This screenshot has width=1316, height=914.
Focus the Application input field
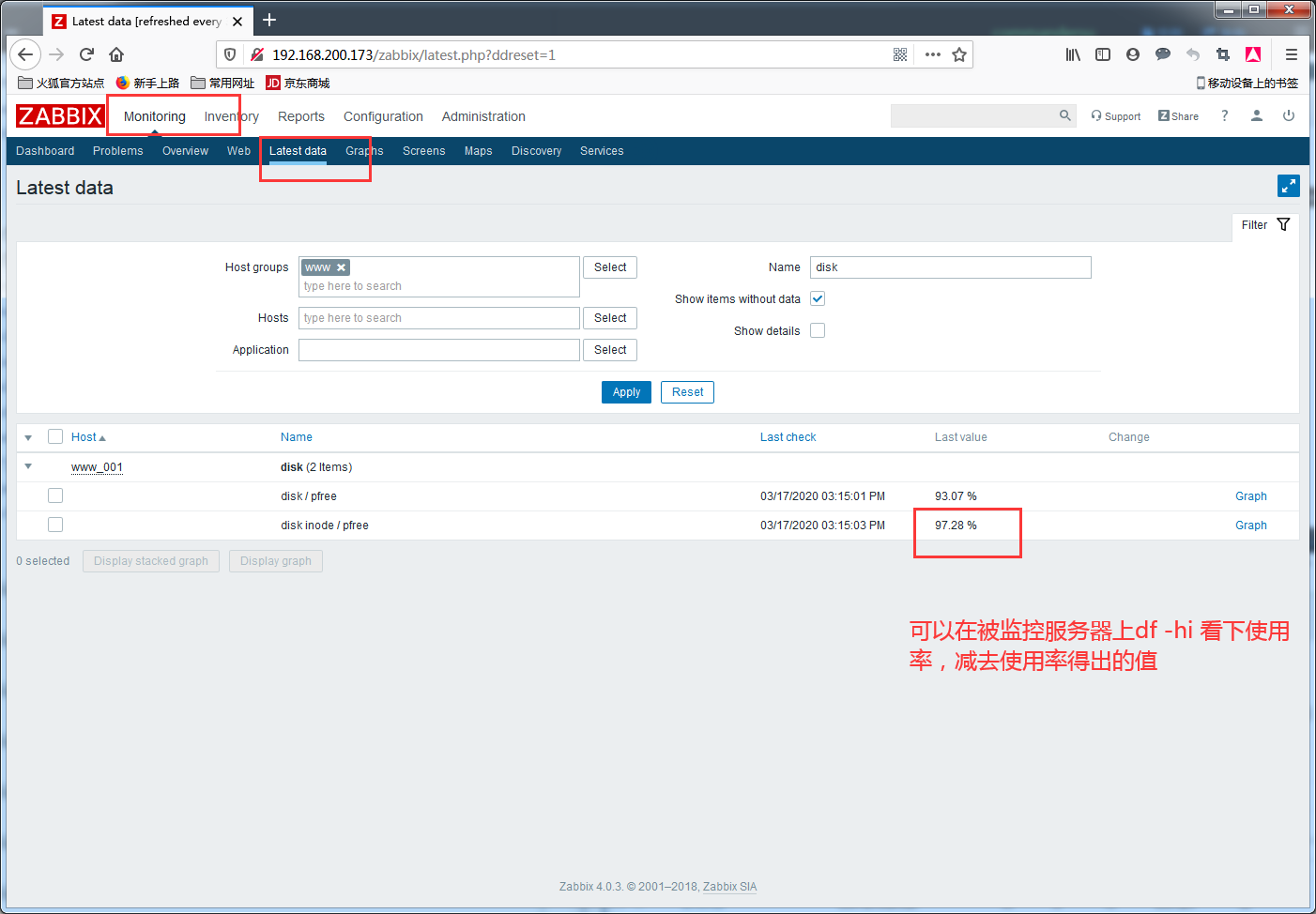439,350
